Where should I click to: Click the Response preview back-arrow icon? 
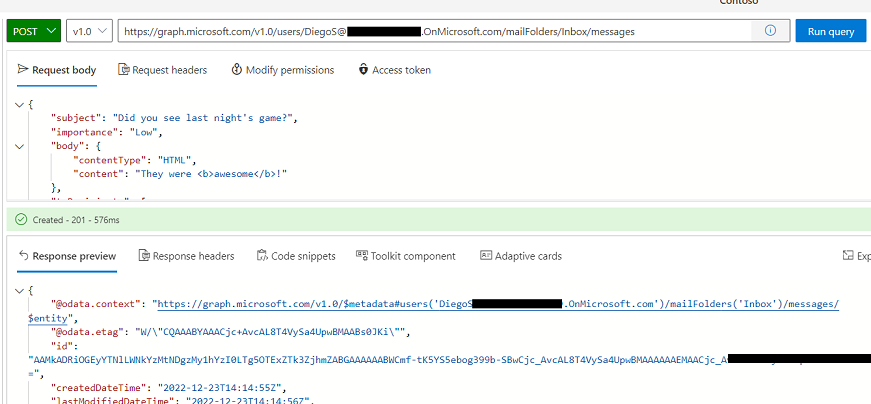click(x=23, y=256)
